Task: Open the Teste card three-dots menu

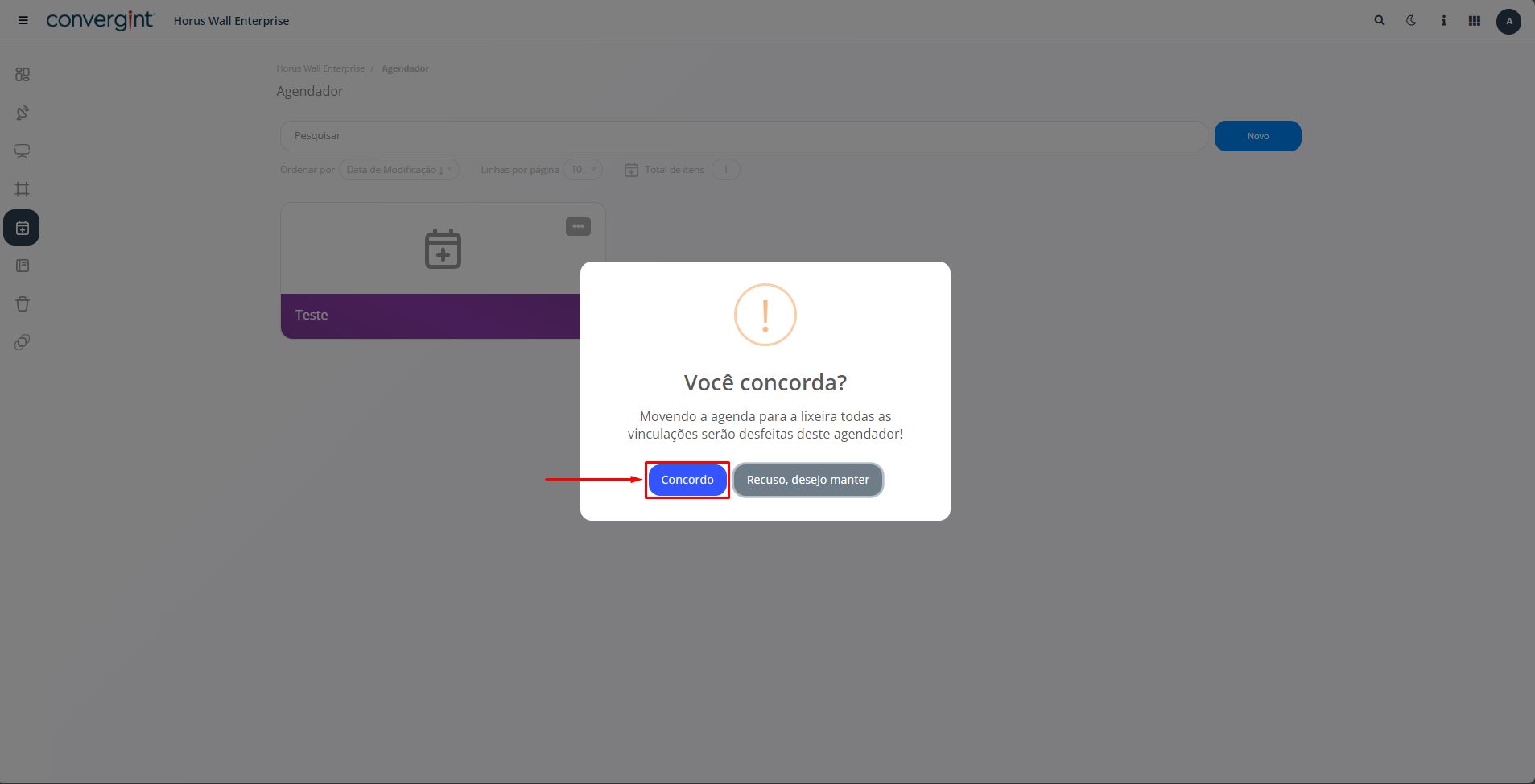Action: 578,227
